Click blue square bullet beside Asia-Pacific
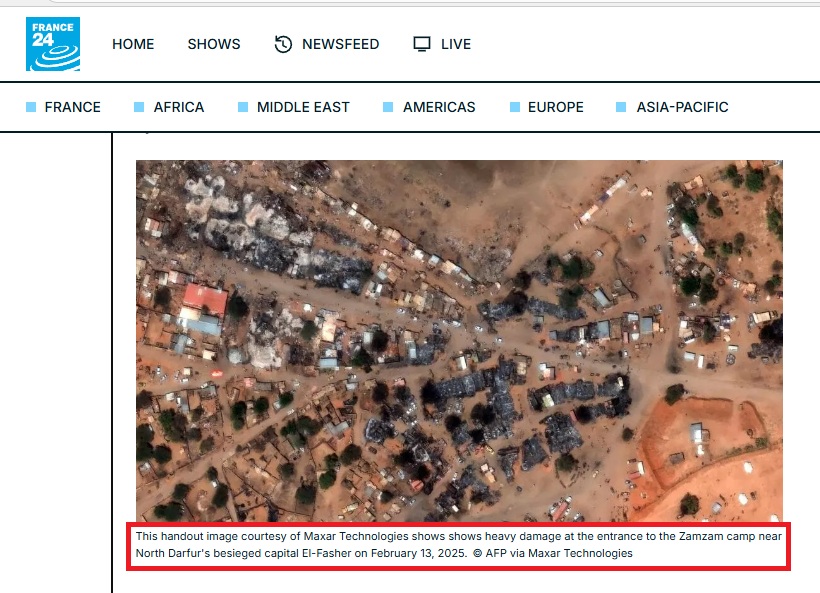 click(622, 107)
